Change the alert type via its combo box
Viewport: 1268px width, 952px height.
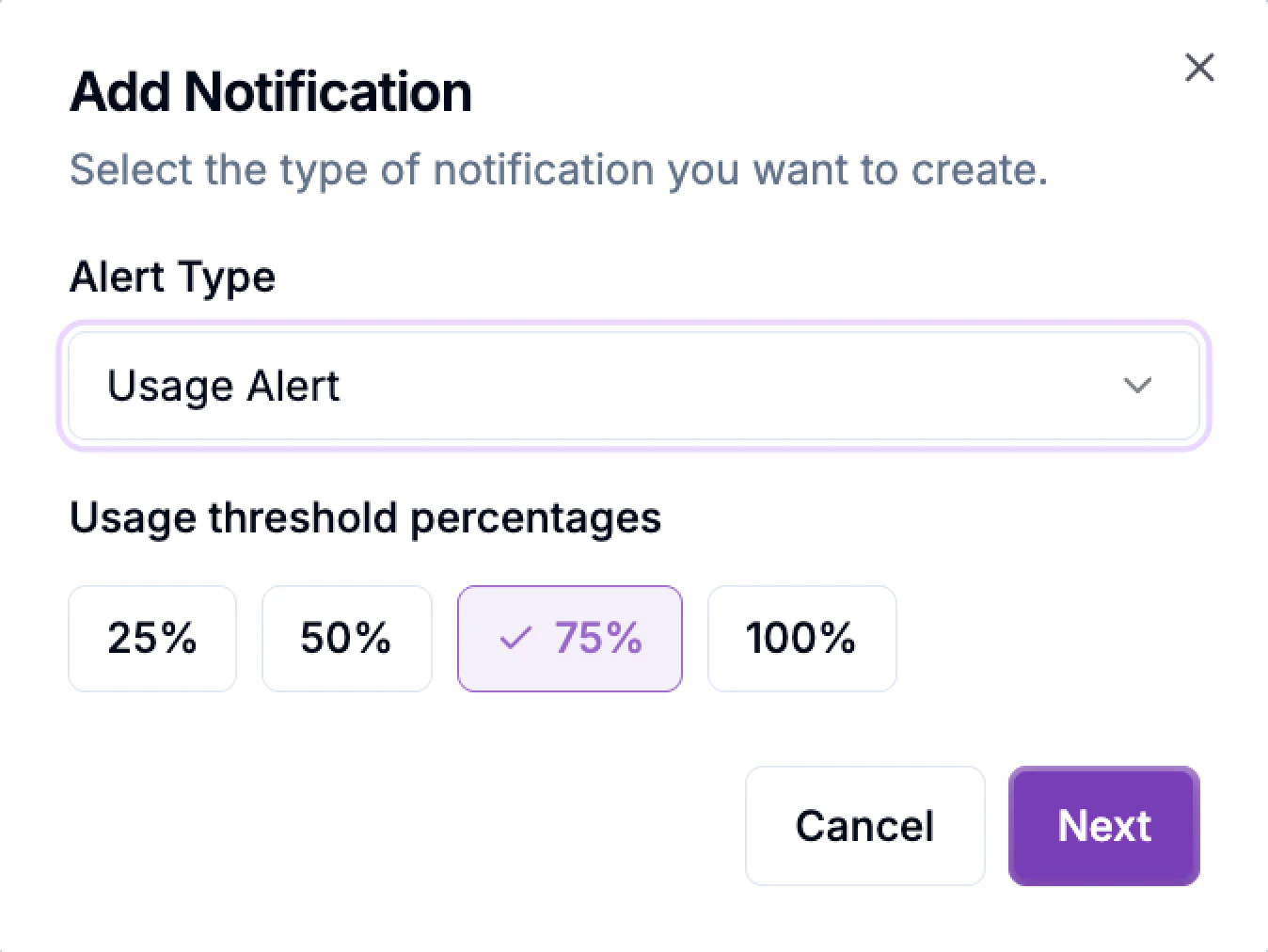[x=634, y=386]
